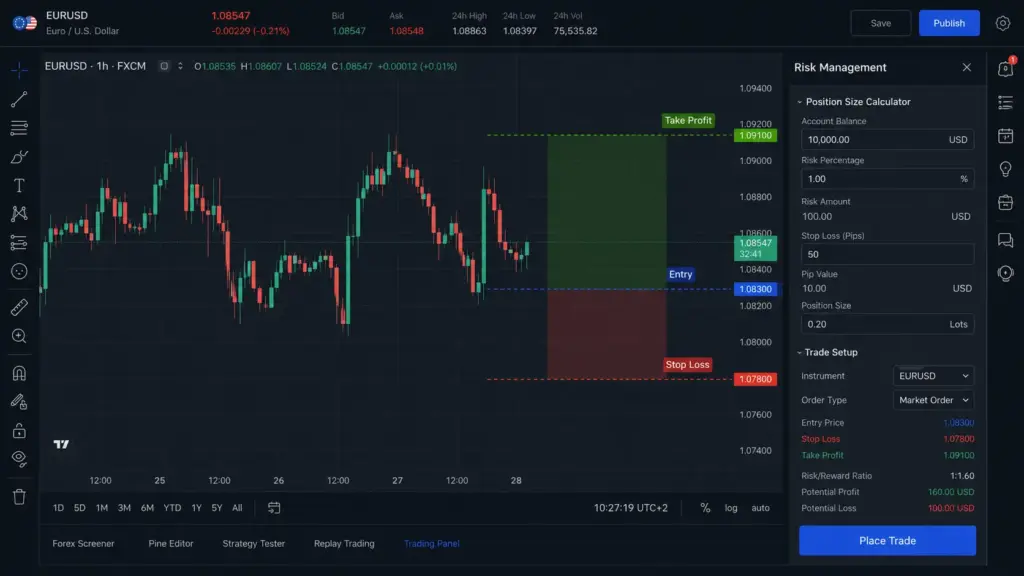Click the go to date calendar icon

pyautogui.click(x=274, y=507)
